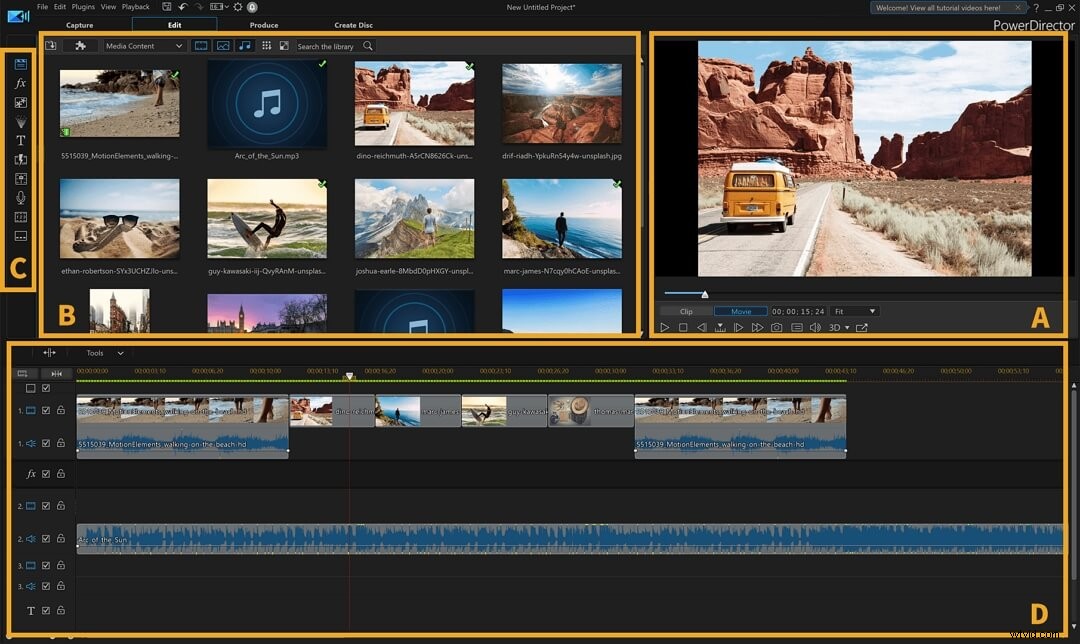
Task: Switch to the Produce tab
Action: (x=263, y=25)
